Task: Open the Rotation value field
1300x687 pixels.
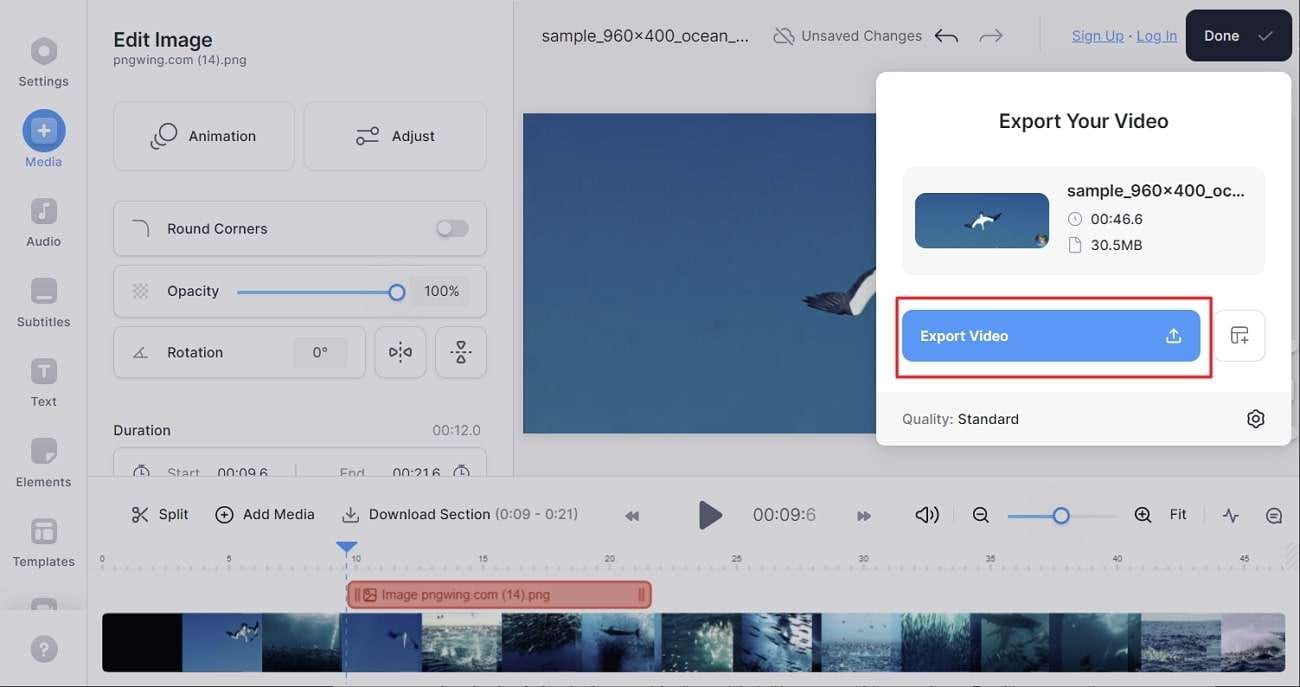Action: point(320,351)
